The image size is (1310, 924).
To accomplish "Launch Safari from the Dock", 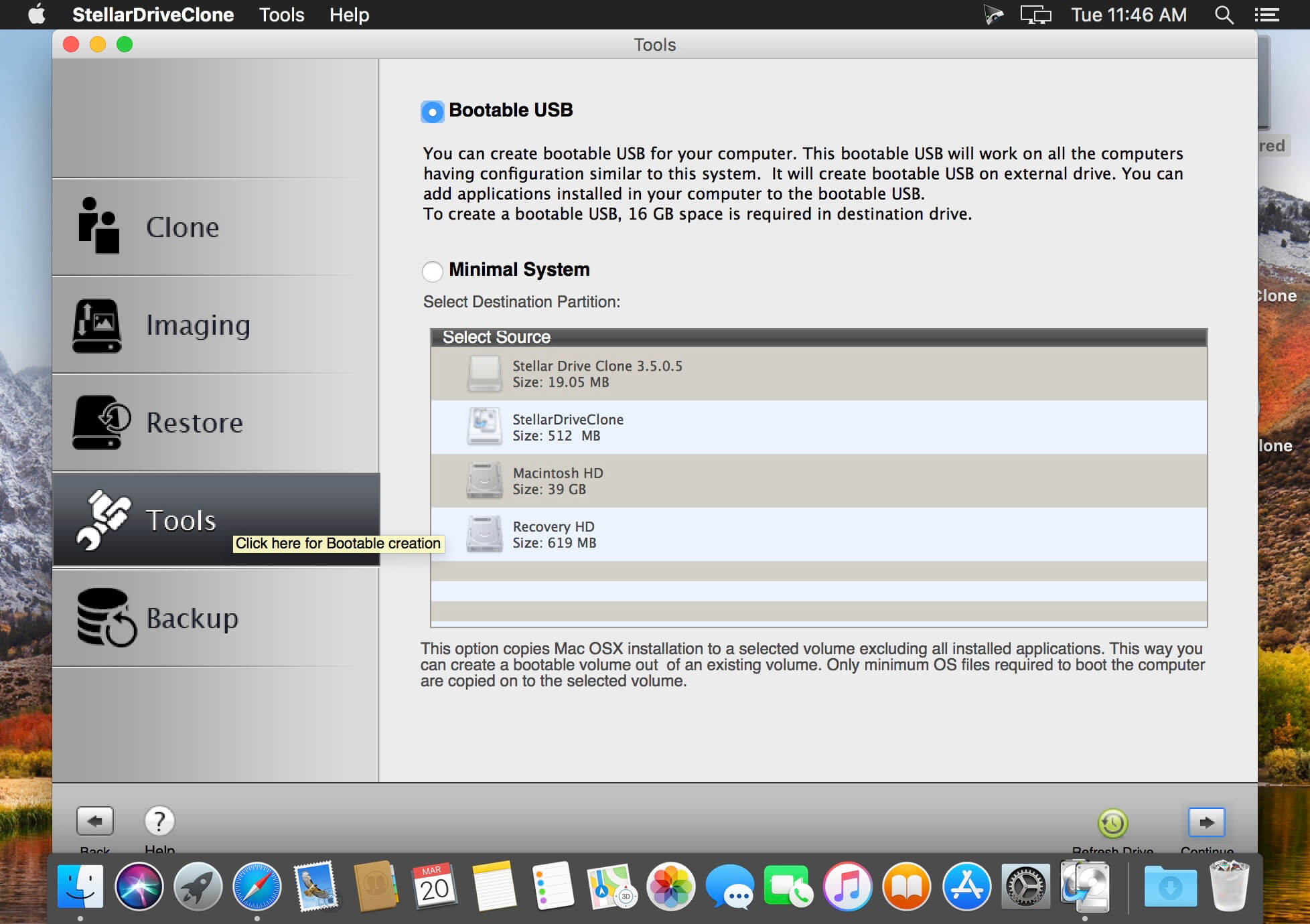I will 257,887.
